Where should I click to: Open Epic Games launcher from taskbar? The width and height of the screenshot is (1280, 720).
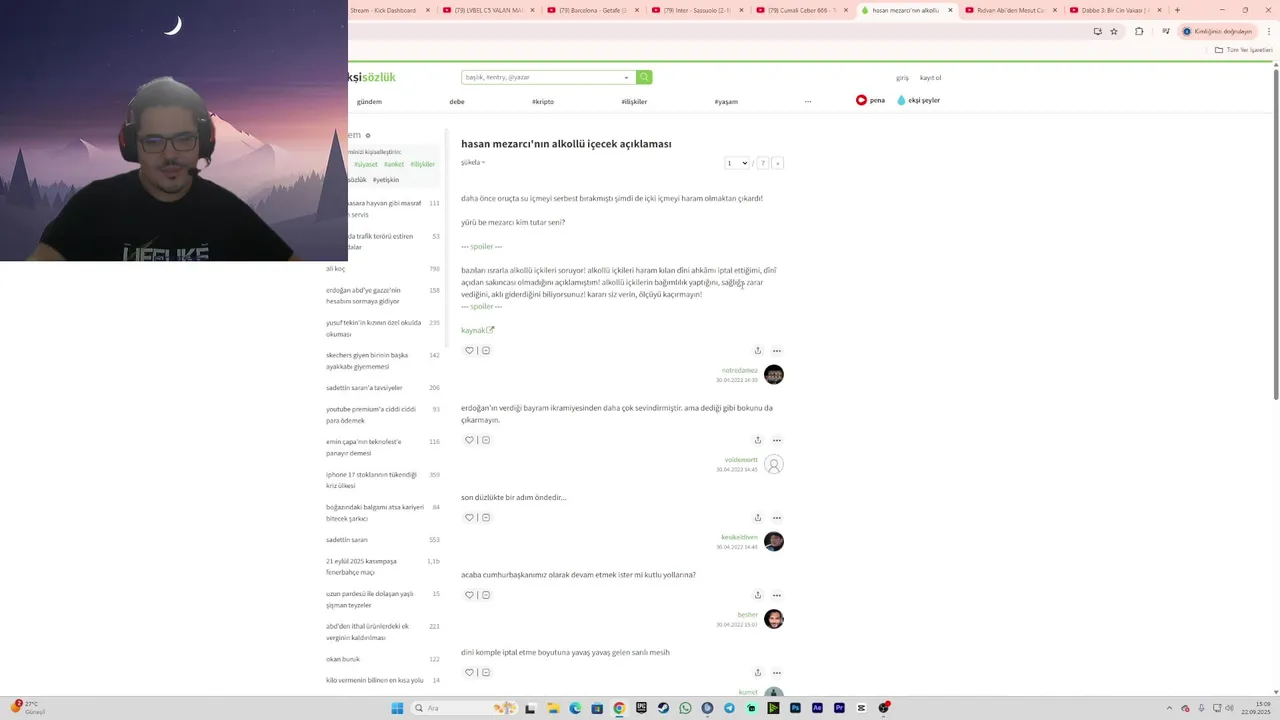pos(641,708)
